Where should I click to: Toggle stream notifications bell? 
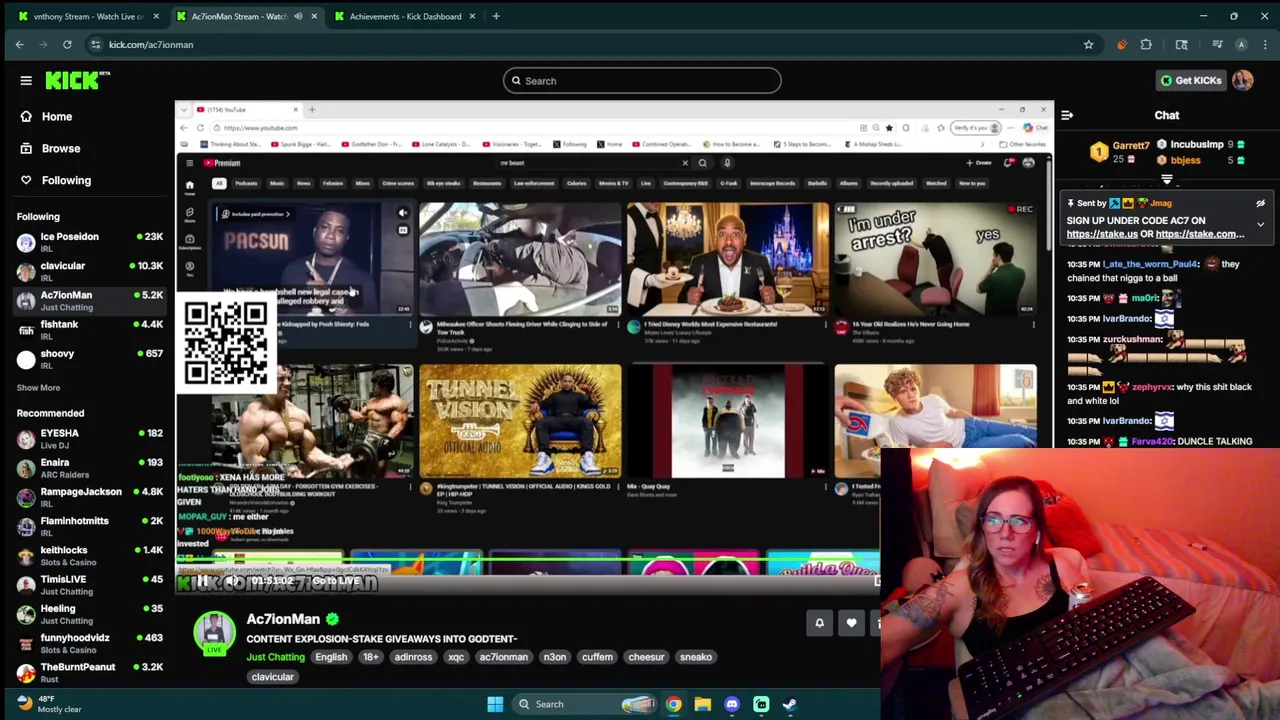819,623
